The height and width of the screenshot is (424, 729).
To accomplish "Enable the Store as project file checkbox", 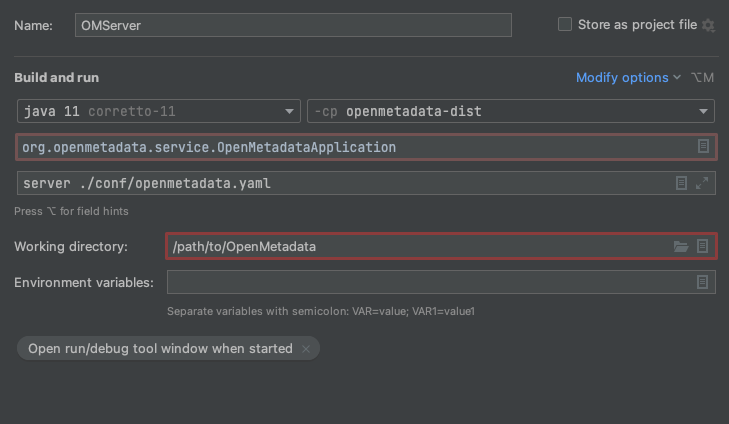I will click(x=565, y=24).
